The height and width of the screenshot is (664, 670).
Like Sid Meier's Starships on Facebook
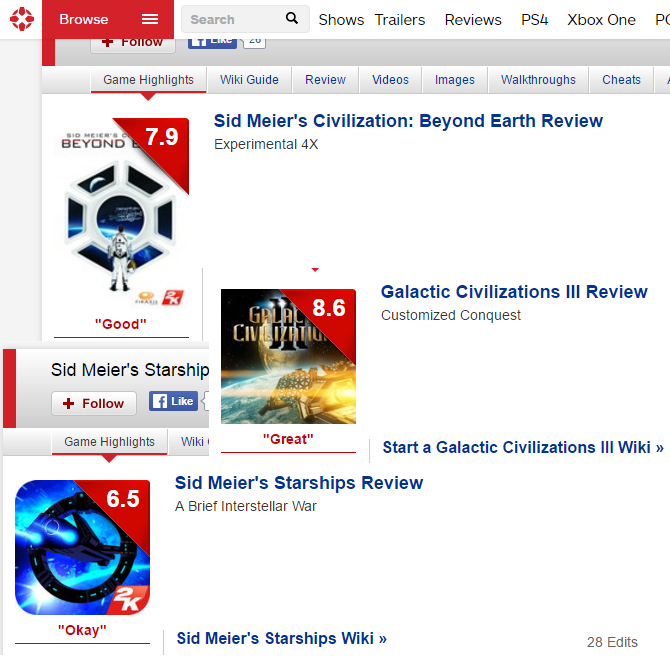point(173,401)
